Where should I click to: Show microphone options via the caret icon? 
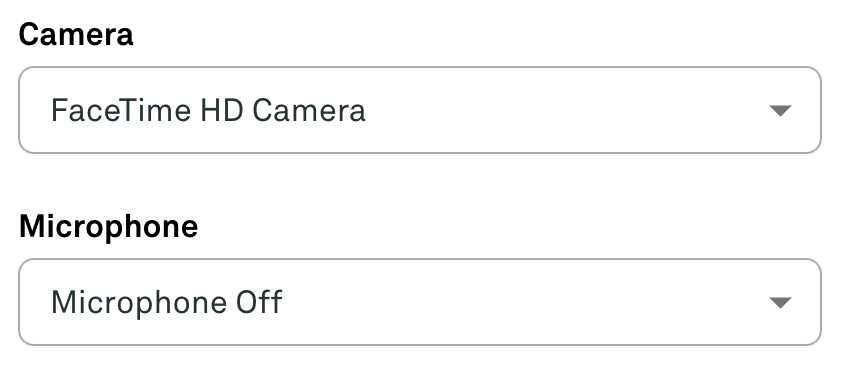[x=780, y=303]
